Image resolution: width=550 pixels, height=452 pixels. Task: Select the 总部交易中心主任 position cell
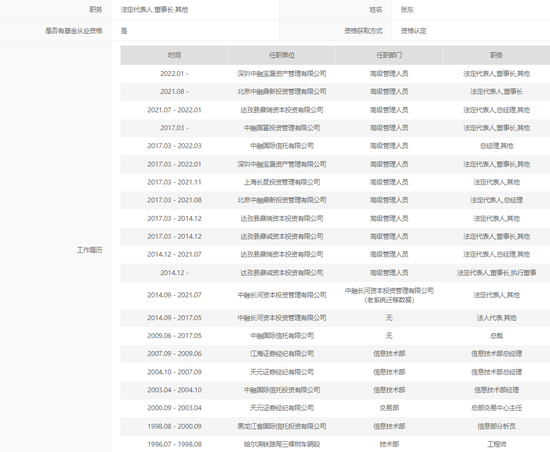click(x=496, y=408)
